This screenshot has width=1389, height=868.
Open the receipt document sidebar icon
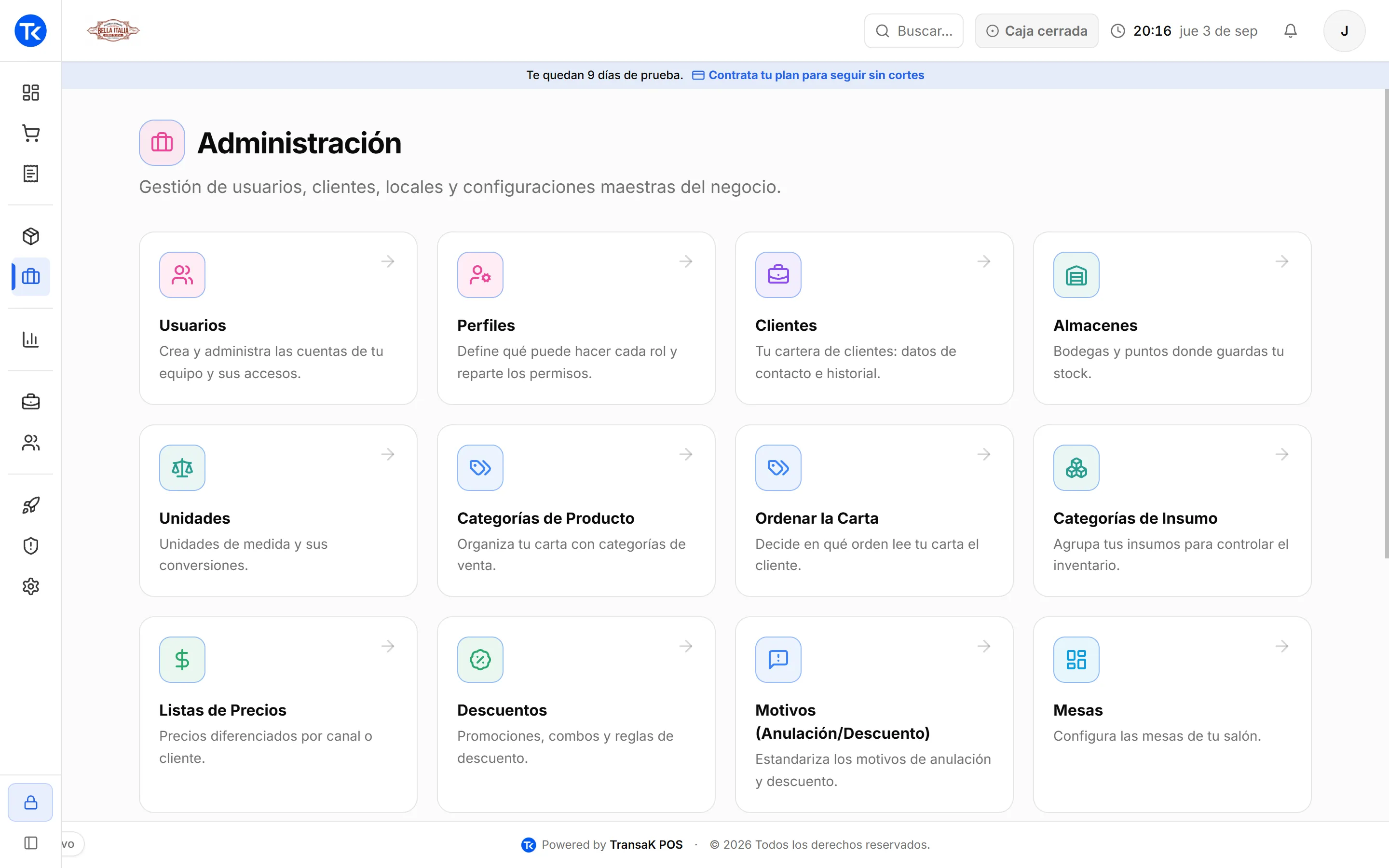(30, 174)
